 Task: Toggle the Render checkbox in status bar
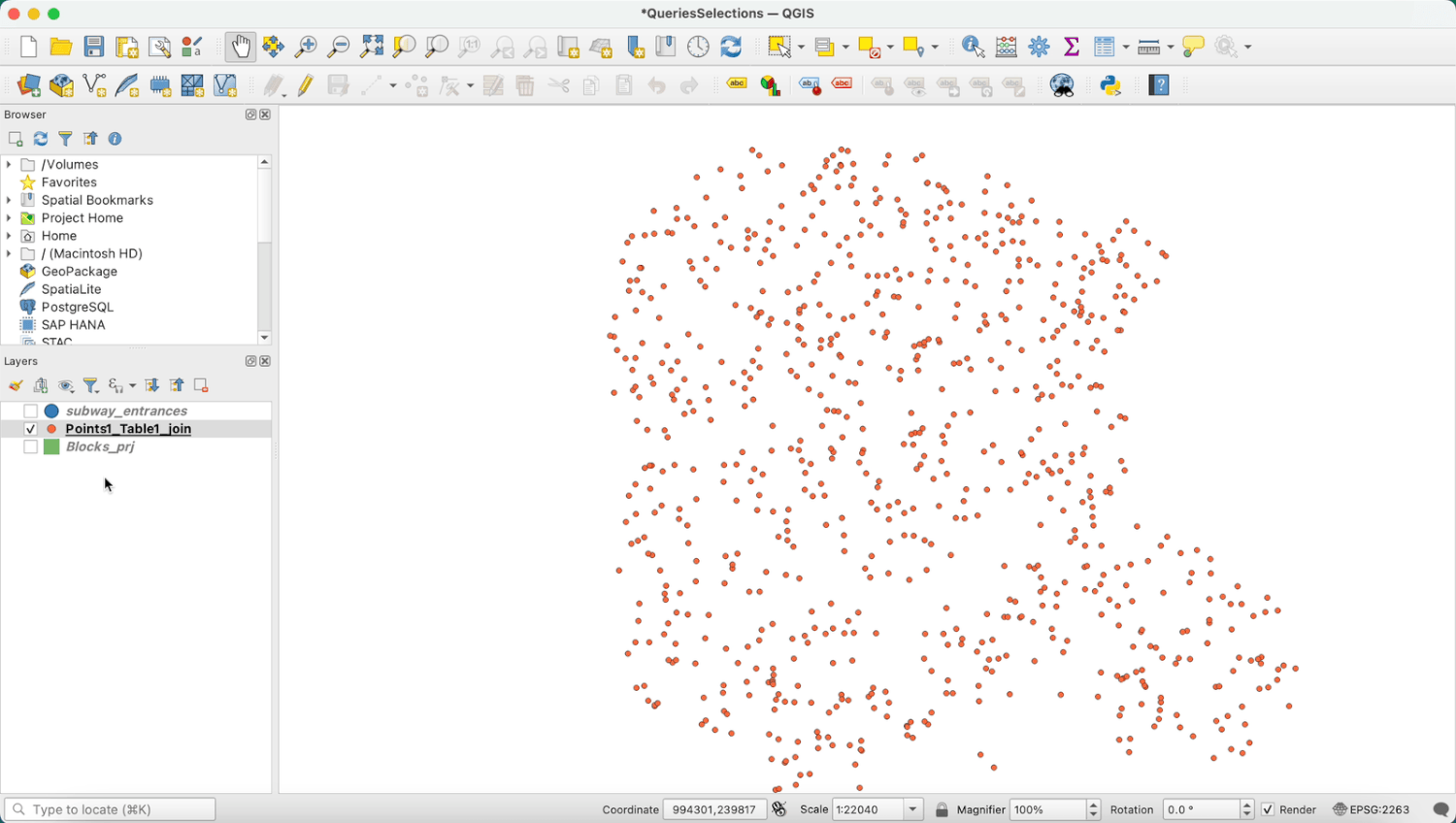pyautogui.click(x=1269, y=808)
